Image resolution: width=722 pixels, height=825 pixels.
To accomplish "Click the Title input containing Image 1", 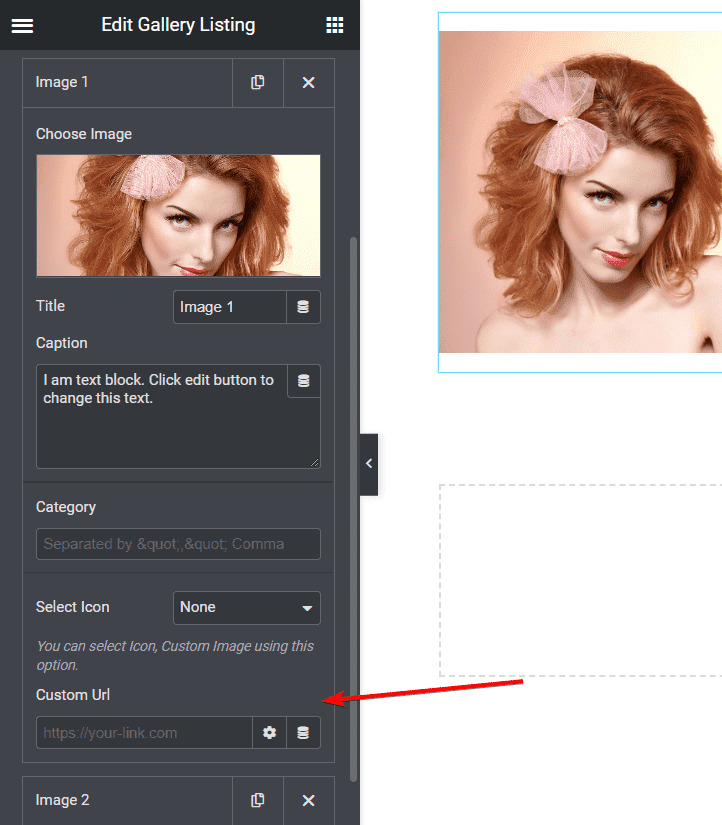I will (x=230, y=307).
